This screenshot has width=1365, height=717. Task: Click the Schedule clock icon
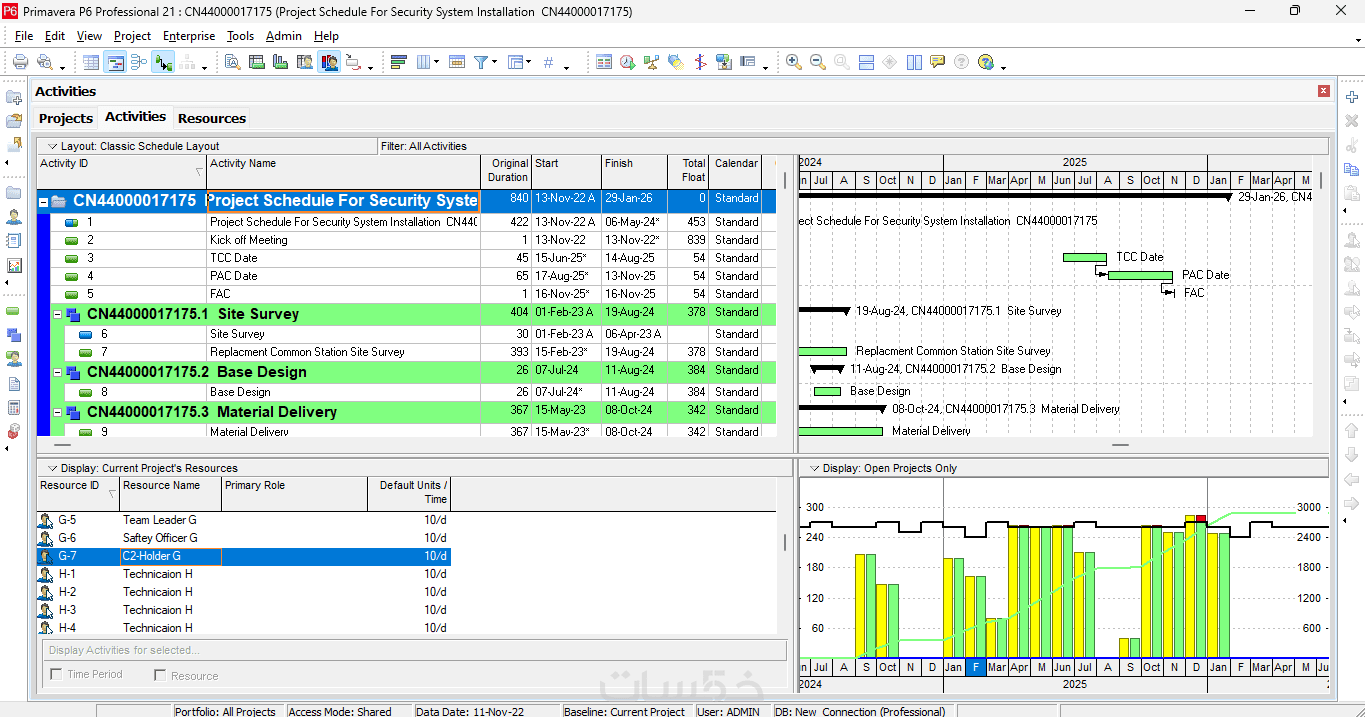(x=627, y=62)
